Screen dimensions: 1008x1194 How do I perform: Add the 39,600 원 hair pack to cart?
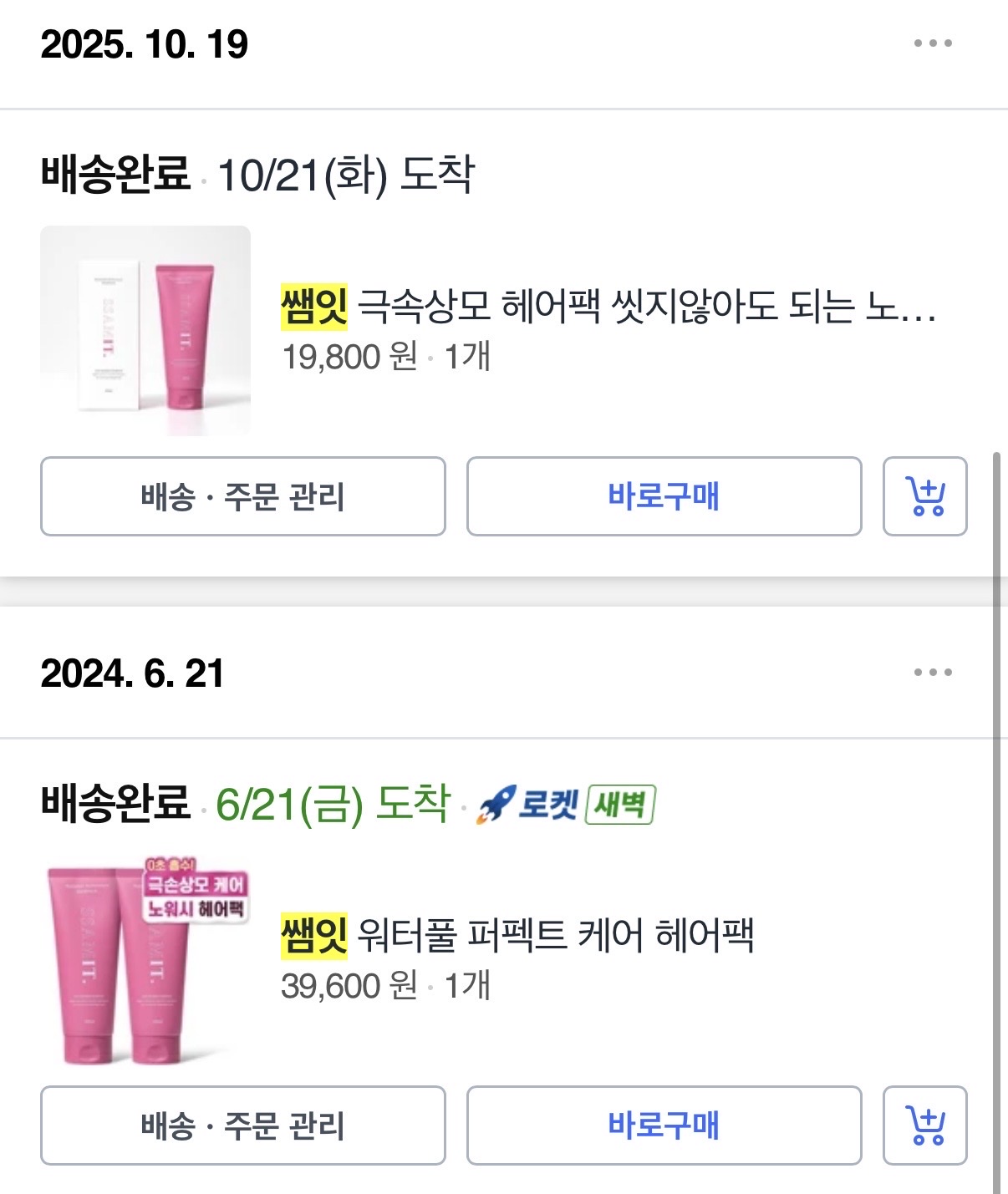[925, 1125]
